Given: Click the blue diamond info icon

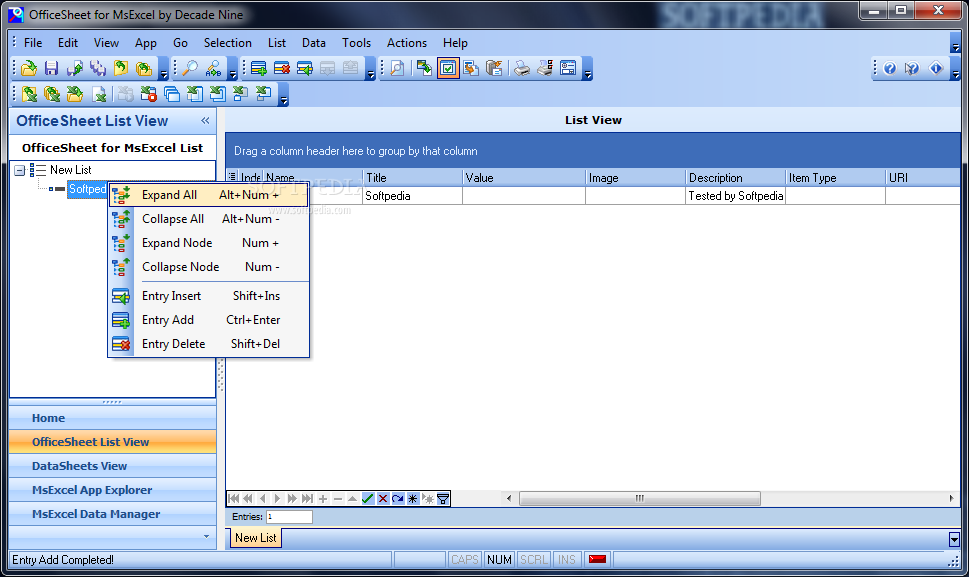Looking at the screenshot, I should (x=936, y=68).
